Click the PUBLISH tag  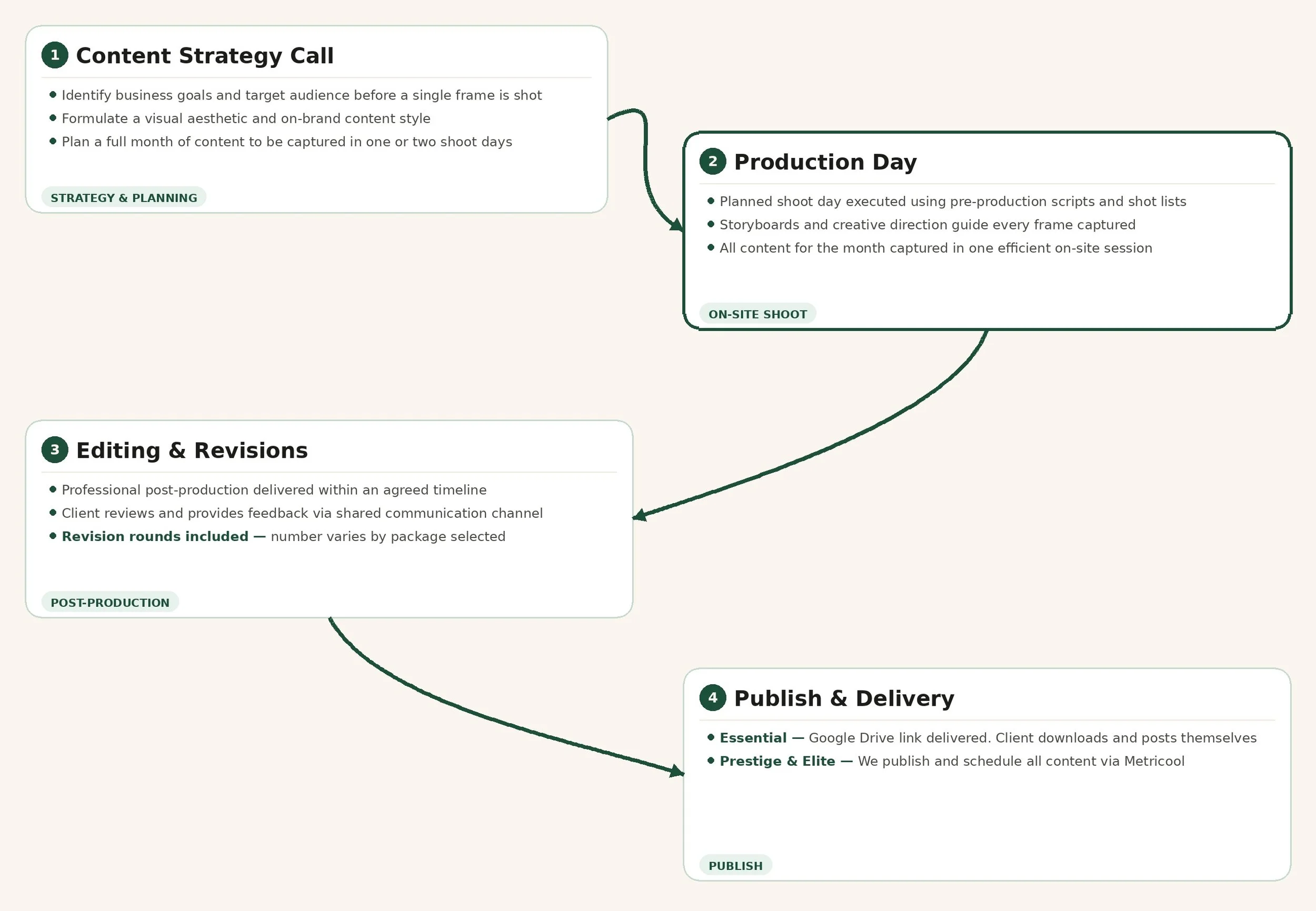click(x=735, y=866)
